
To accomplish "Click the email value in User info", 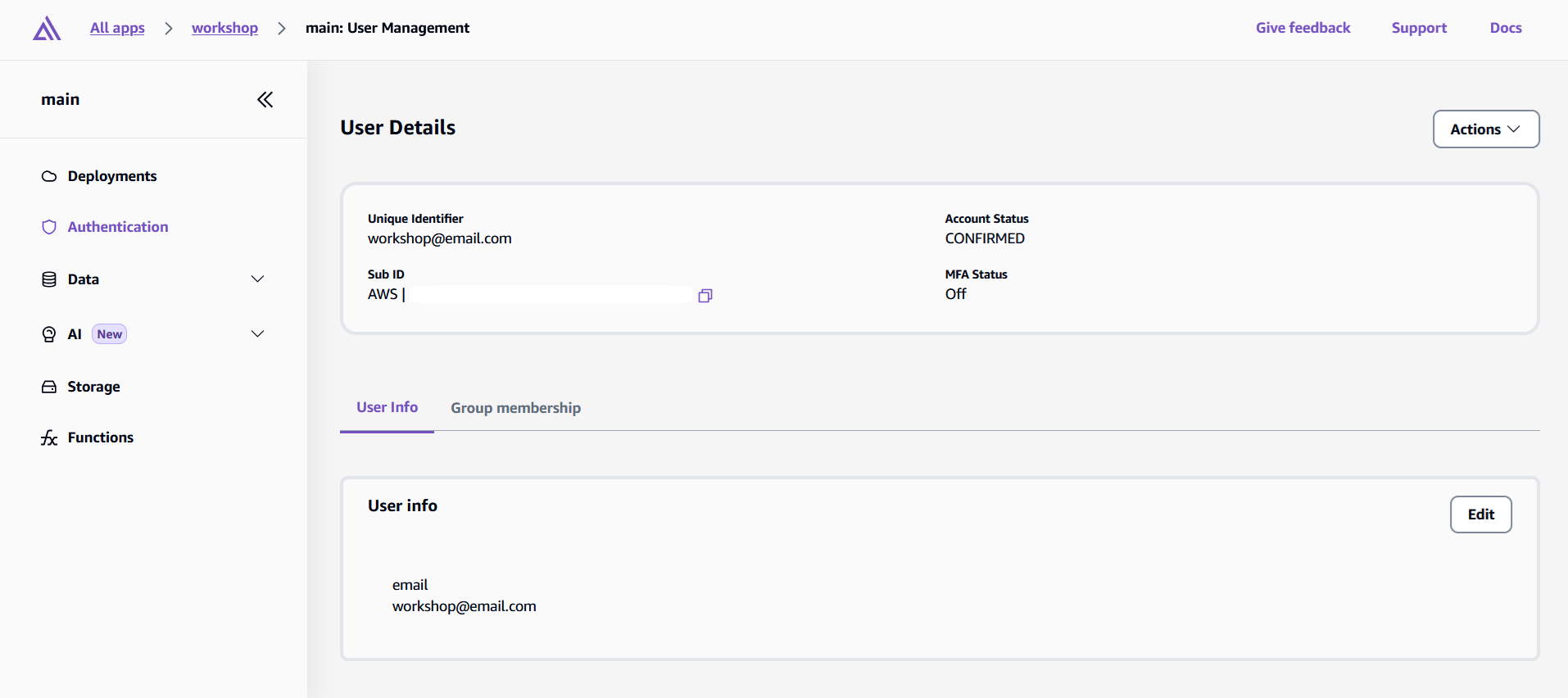I will tap(464, 606).
